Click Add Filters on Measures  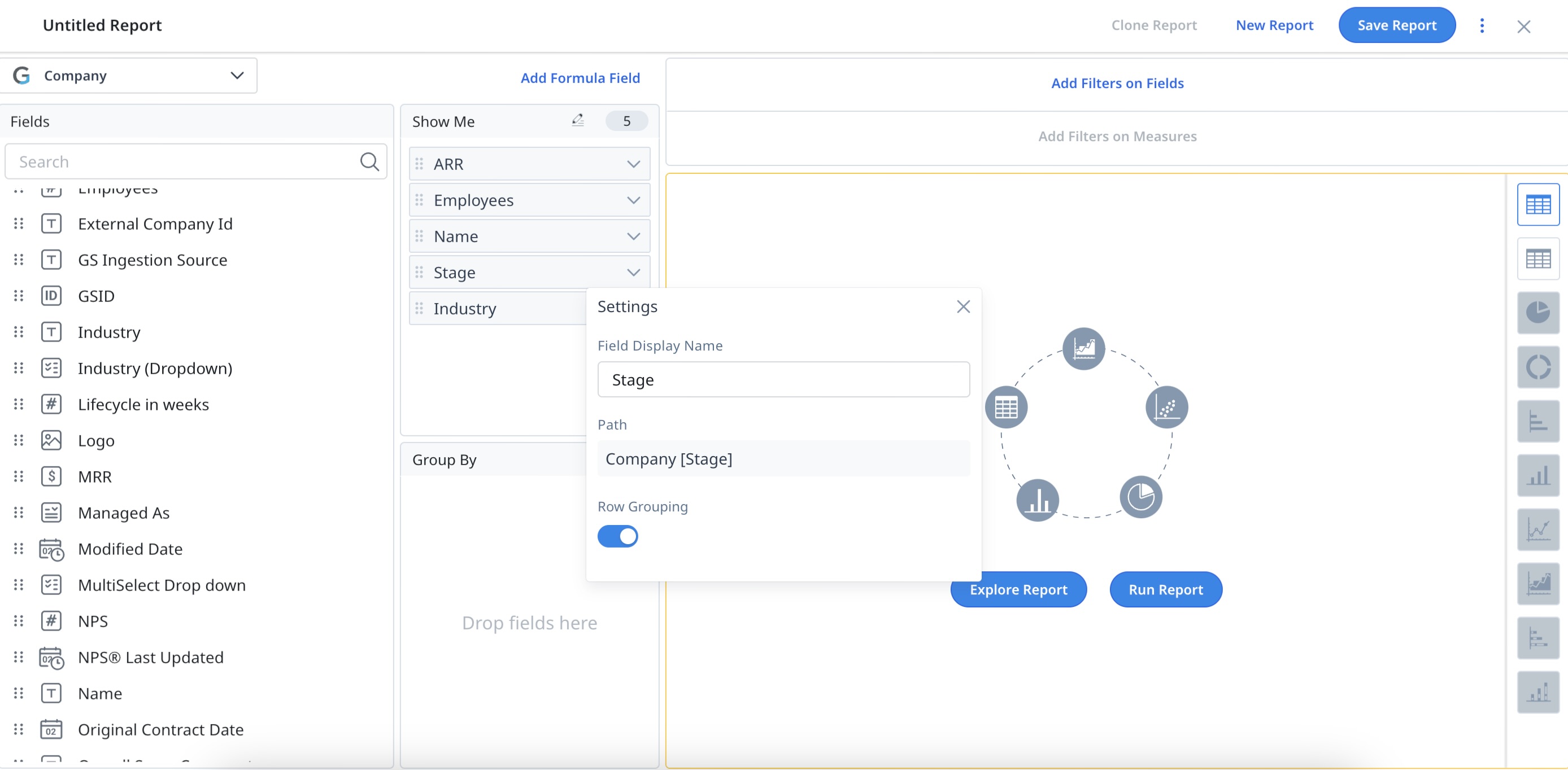1117,136
